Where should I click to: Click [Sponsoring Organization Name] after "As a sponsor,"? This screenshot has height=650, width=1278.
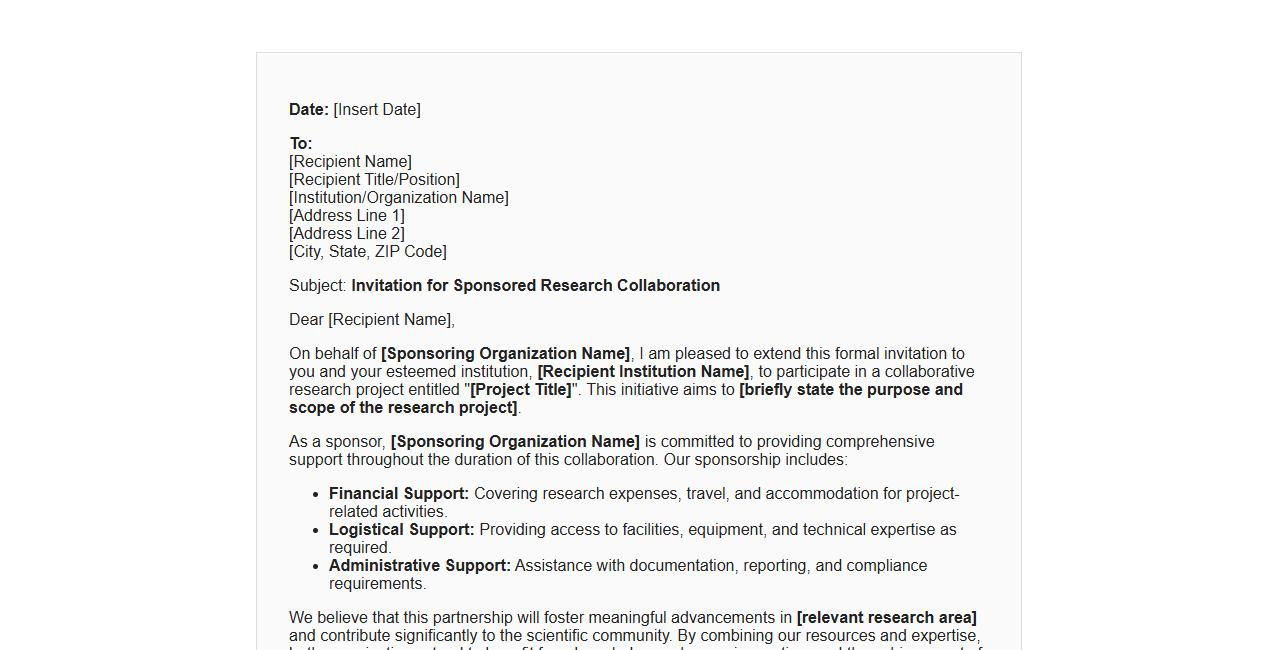[x=515, y=442]
